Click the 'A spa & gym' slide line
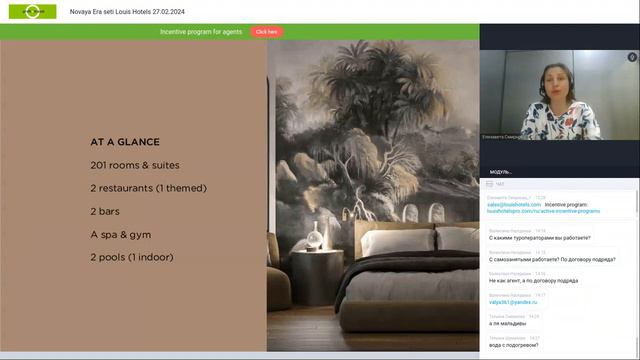 tap(121, 235)
